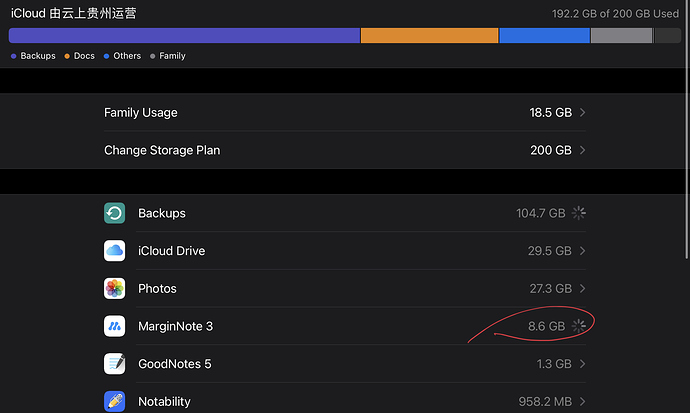Open Photos row chevron
This screenshot has width=690, height=413.
click(x=582, y=289)
